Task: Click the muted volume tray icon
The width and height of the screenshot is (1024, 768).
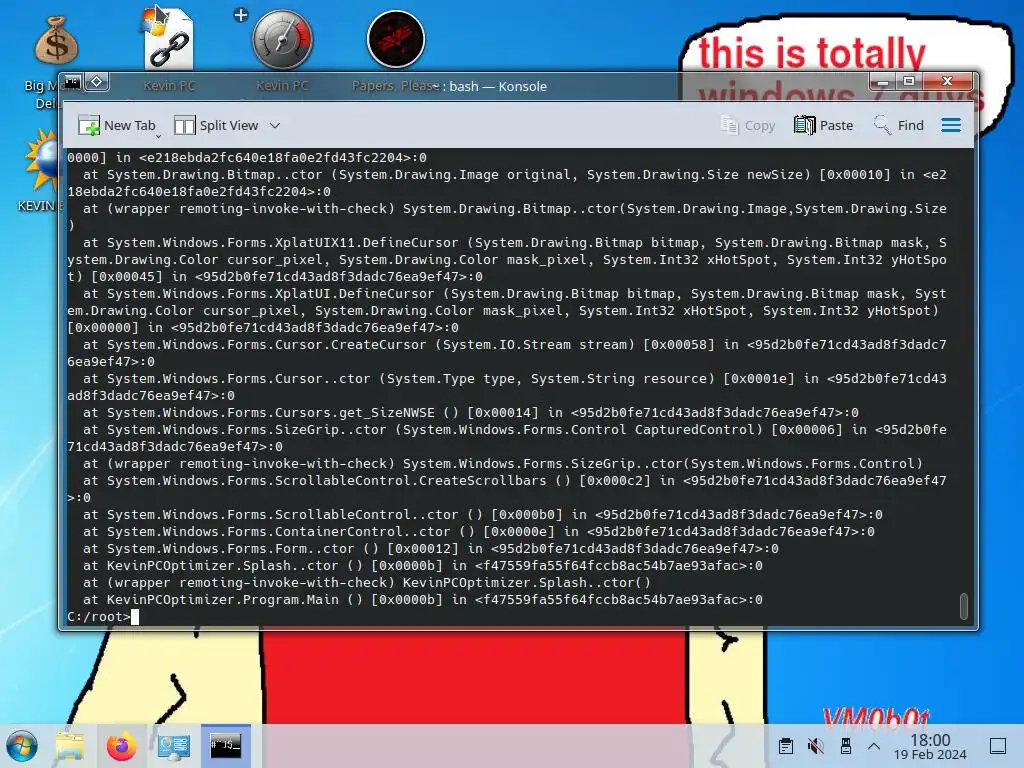Action: (x=816, y=746)
